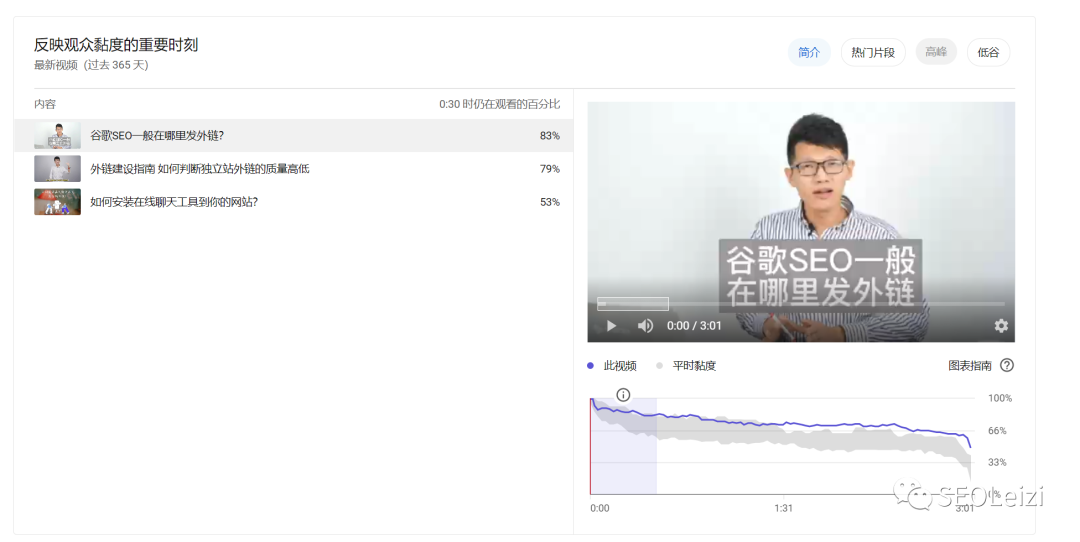Viewport: 1080px width, 542px height.
Task: Click the 0:30 时仍在观看的百分比 column header
Action: point(499,104)
